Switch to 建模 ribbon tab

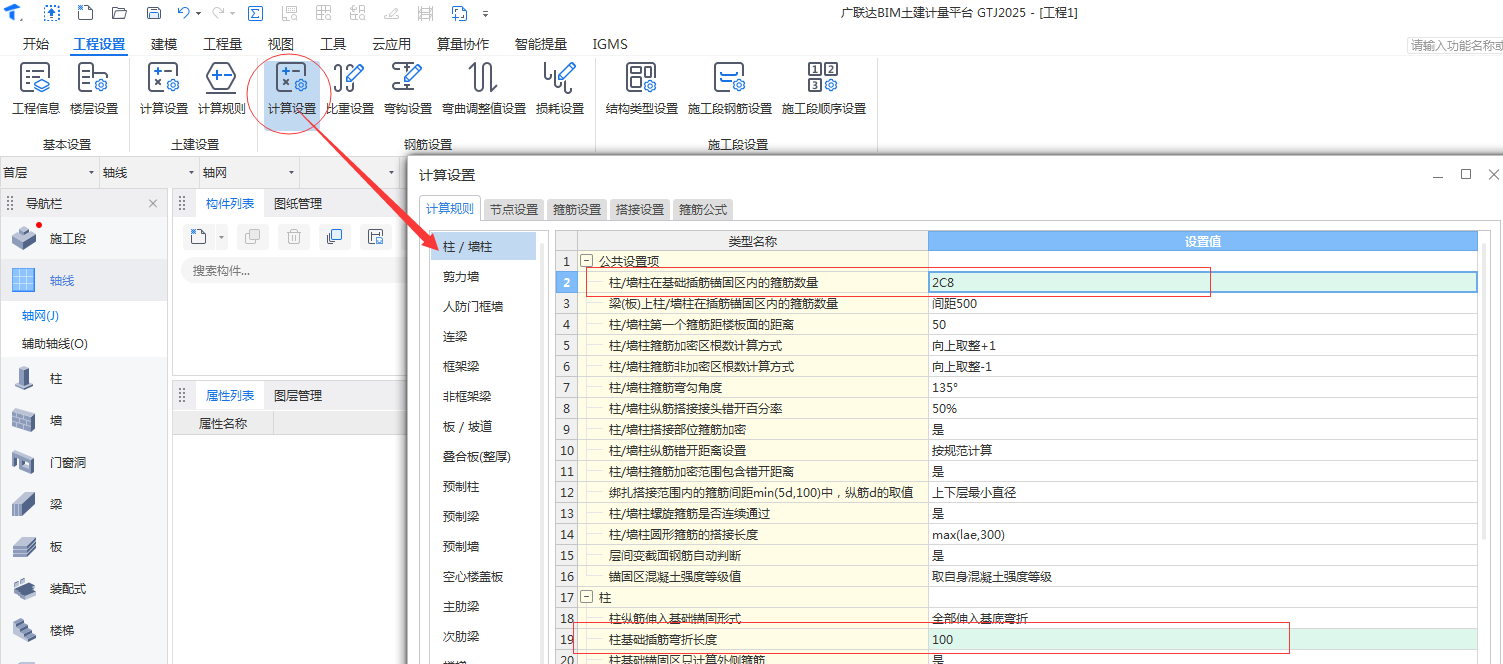164,44
